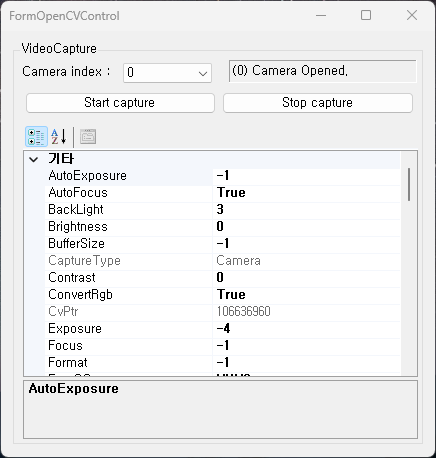Open the Camera index dropdown

click(167, 73)
